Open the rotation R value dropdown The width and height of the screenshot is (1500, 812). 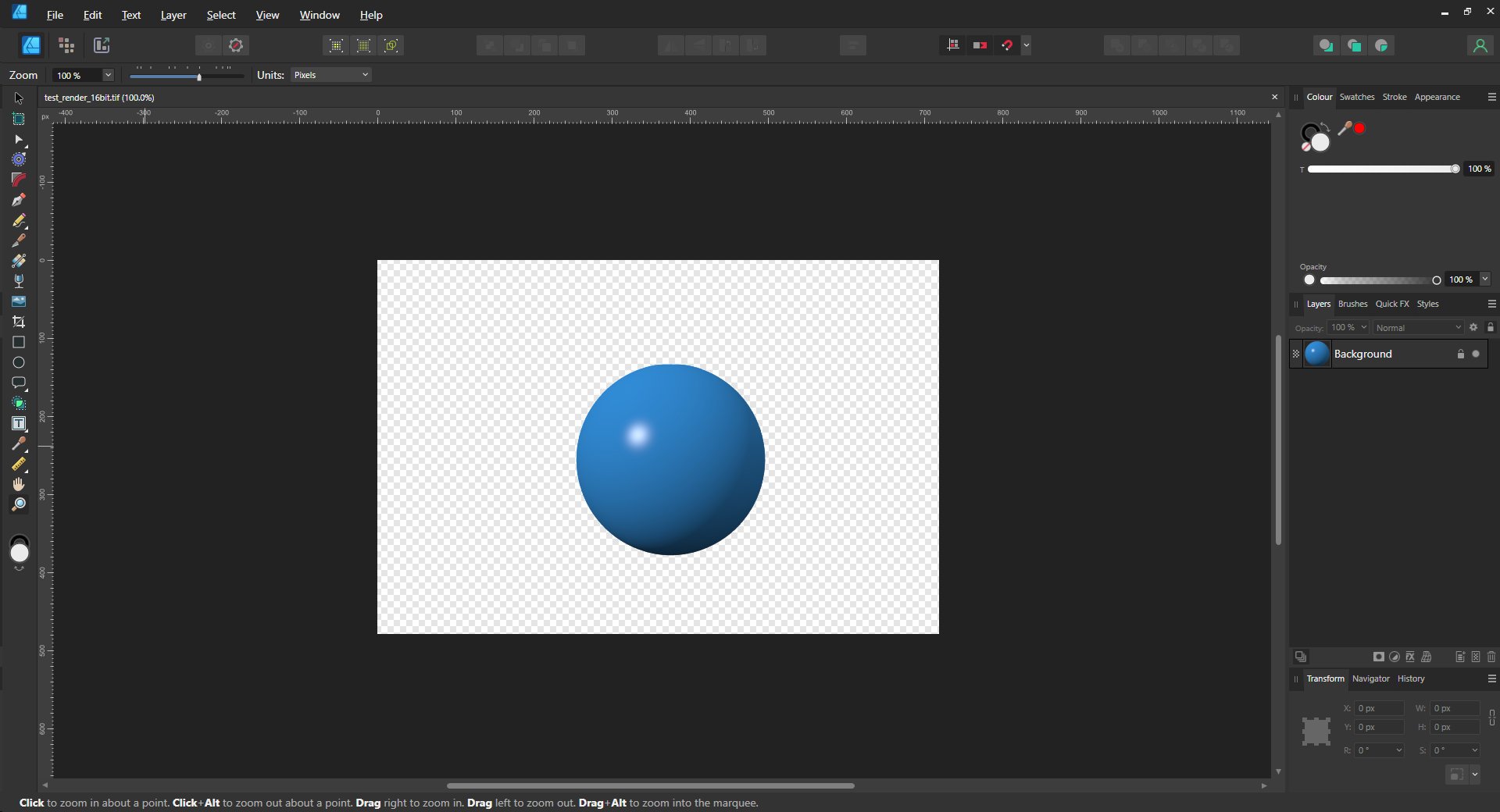1398,750
